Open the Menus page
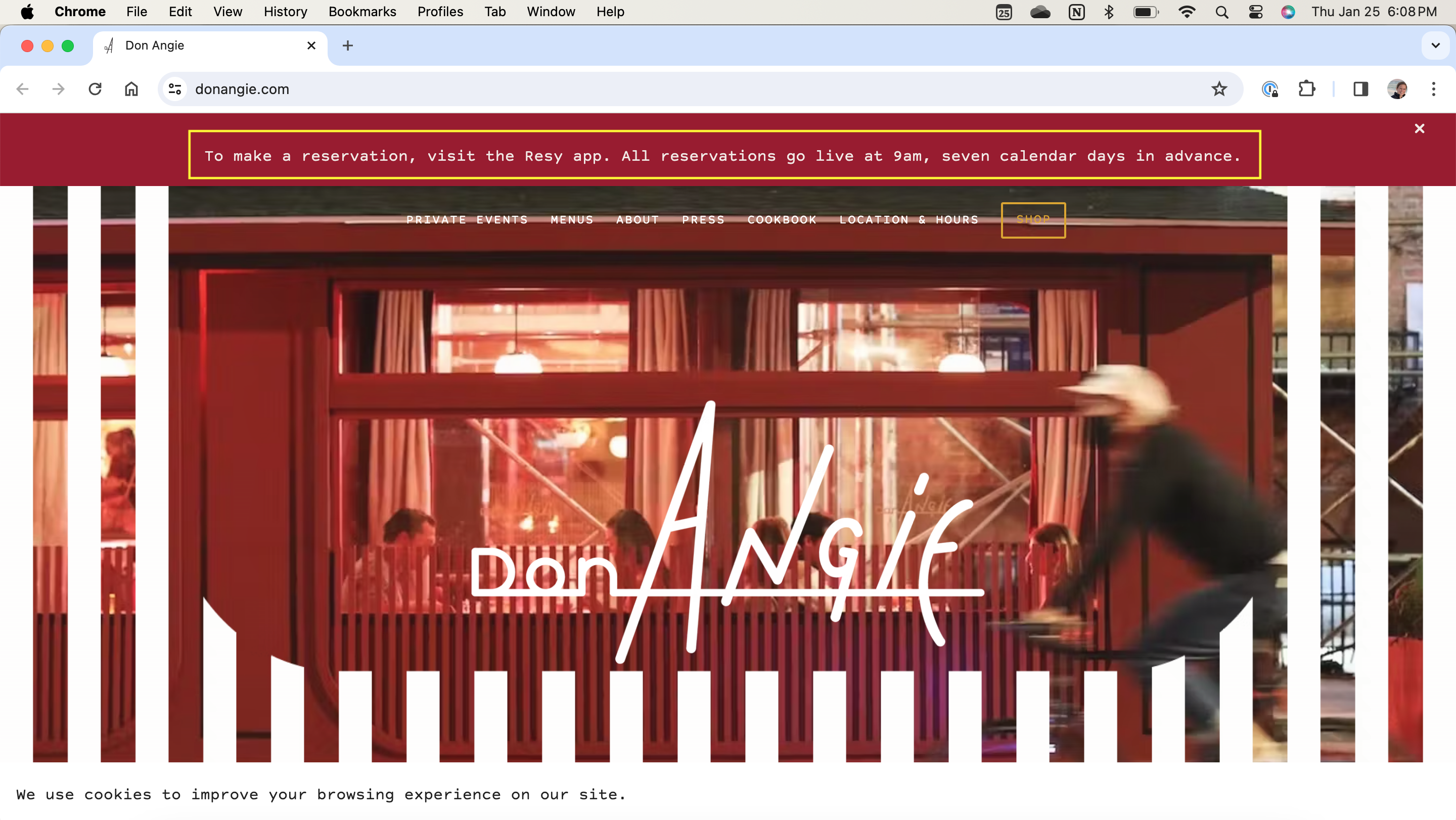Screen dimensions: 1456x820 pos(572,220)
